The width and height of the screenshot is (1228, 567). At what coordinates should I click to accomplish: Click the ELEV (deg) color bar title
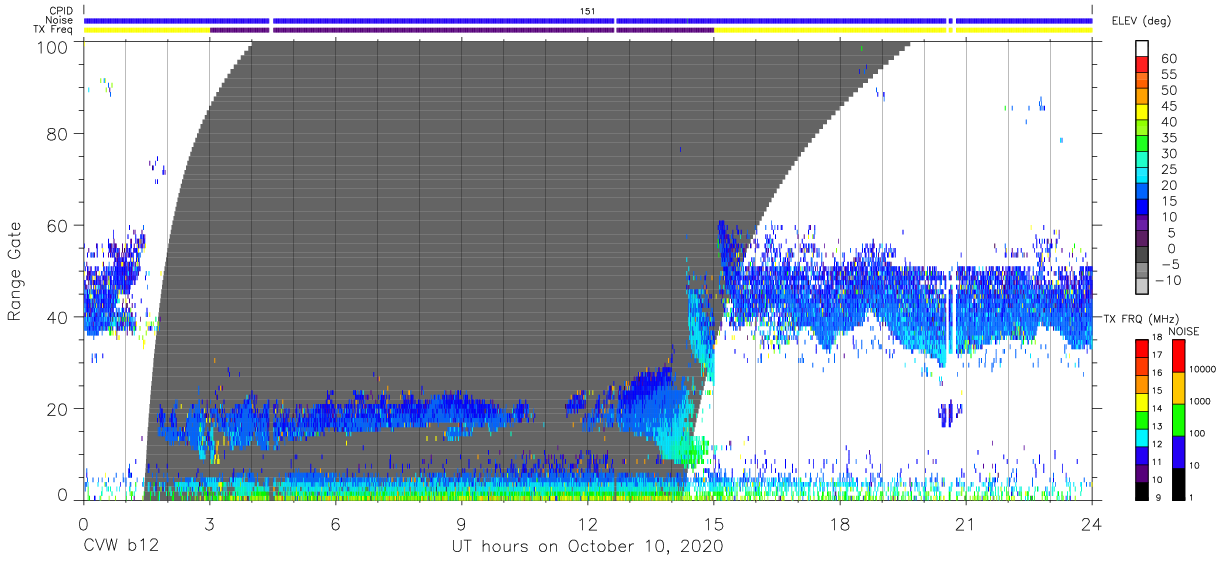1141,20
